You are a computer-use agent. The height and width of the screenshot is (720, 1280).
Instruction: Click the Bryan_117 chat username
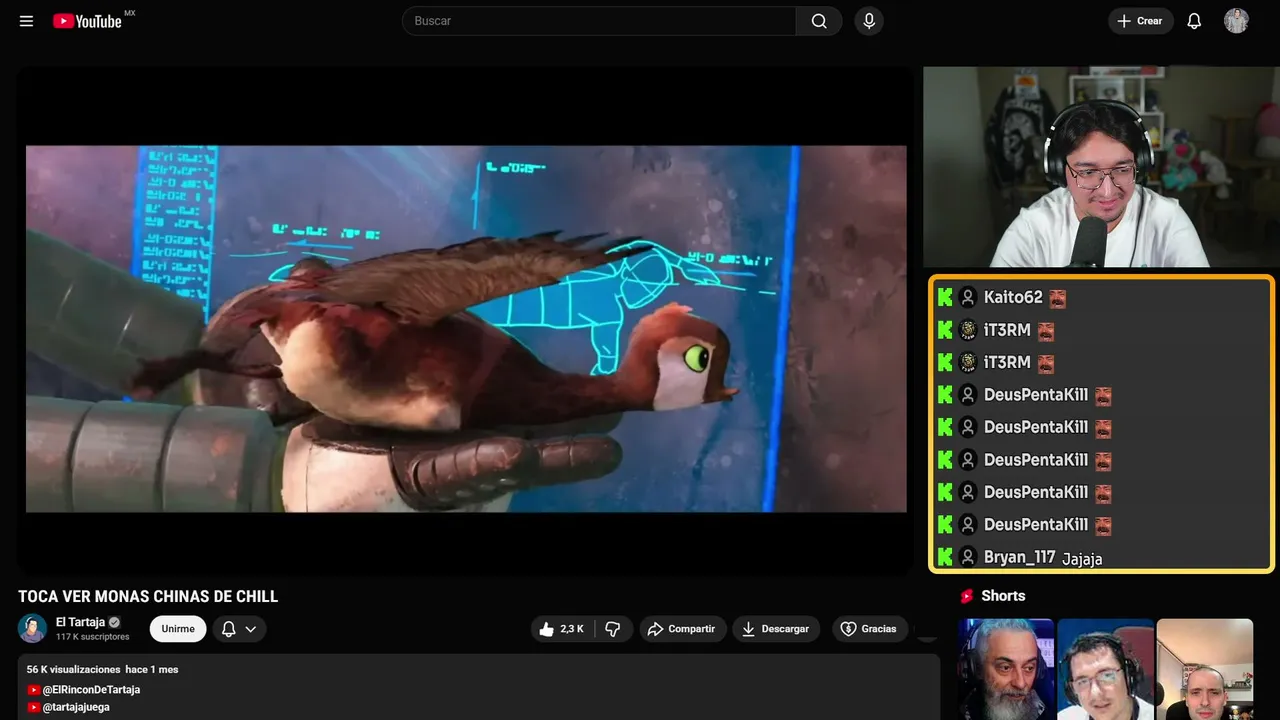[x=1020, y=557]
